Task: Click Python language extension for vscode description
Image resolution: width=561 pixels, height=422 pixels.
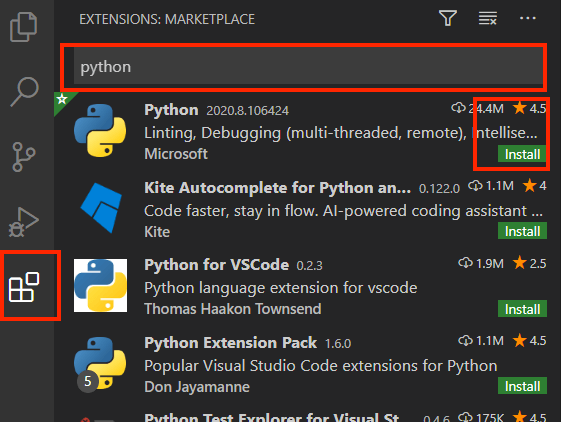Action: coord(280,288)
